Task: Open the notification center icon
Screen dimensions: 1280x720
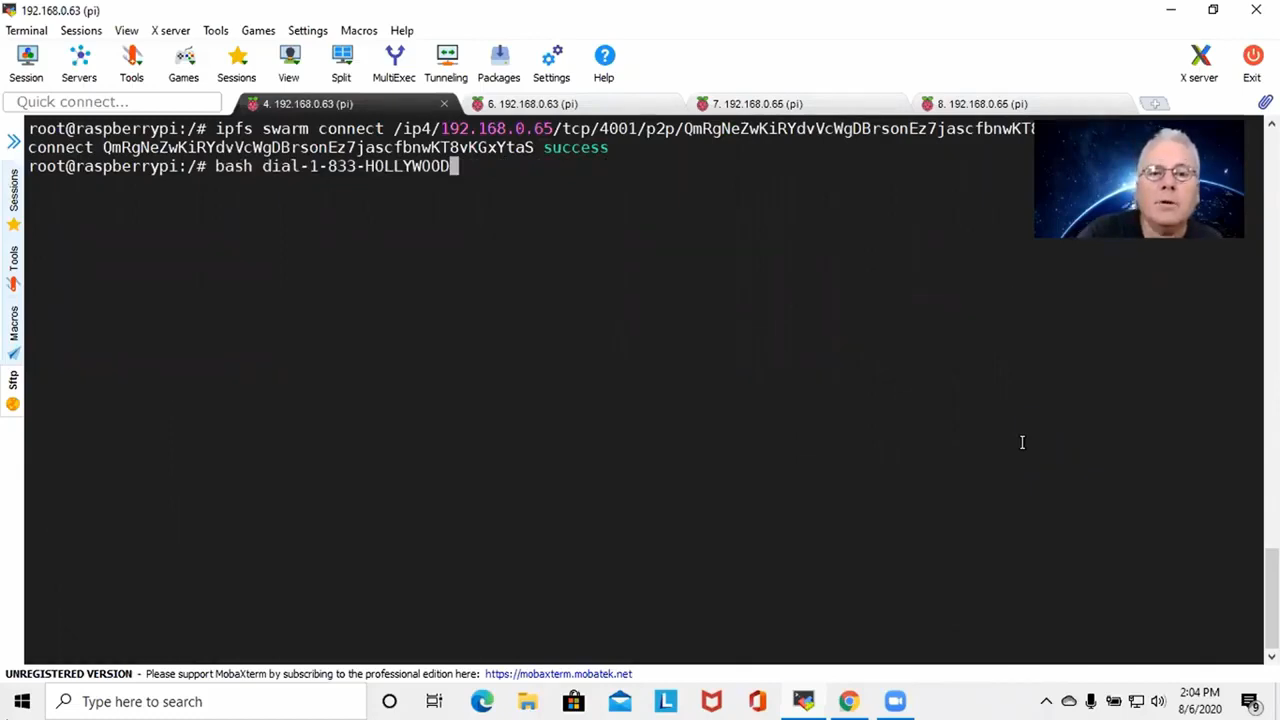Action: (x=1250, y=702)
